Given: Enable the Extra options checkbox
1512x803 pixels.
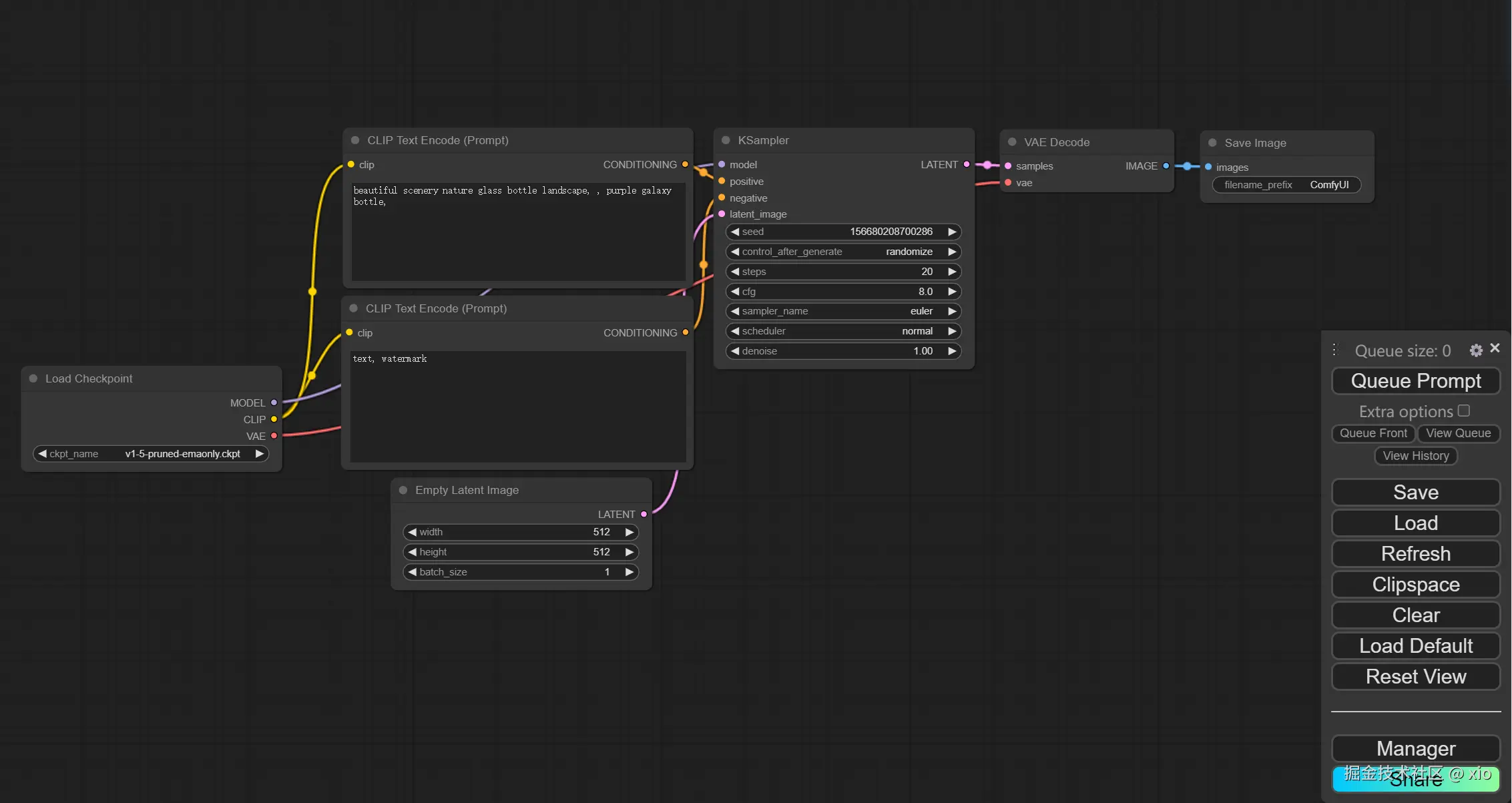Looking at the screenshot, I should pos(1464,411).
